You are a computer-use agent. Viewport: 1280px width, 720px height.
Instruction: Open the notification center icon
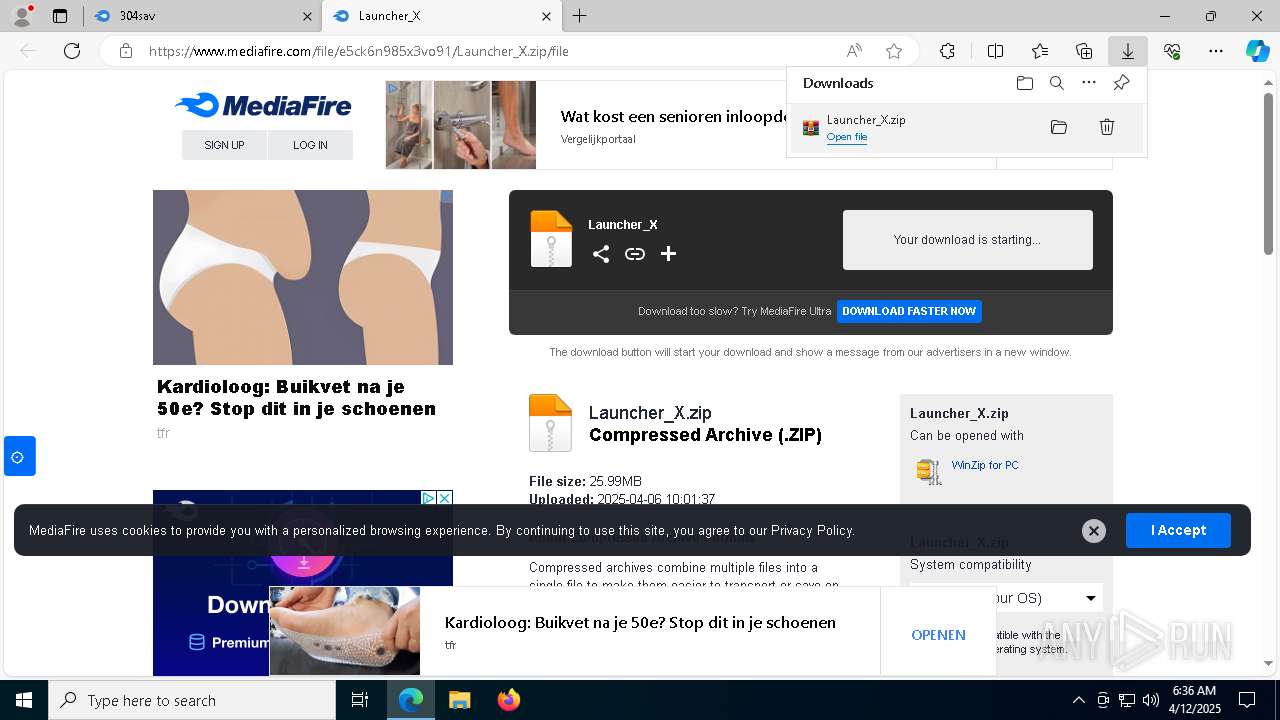(x=1247, y=700)
